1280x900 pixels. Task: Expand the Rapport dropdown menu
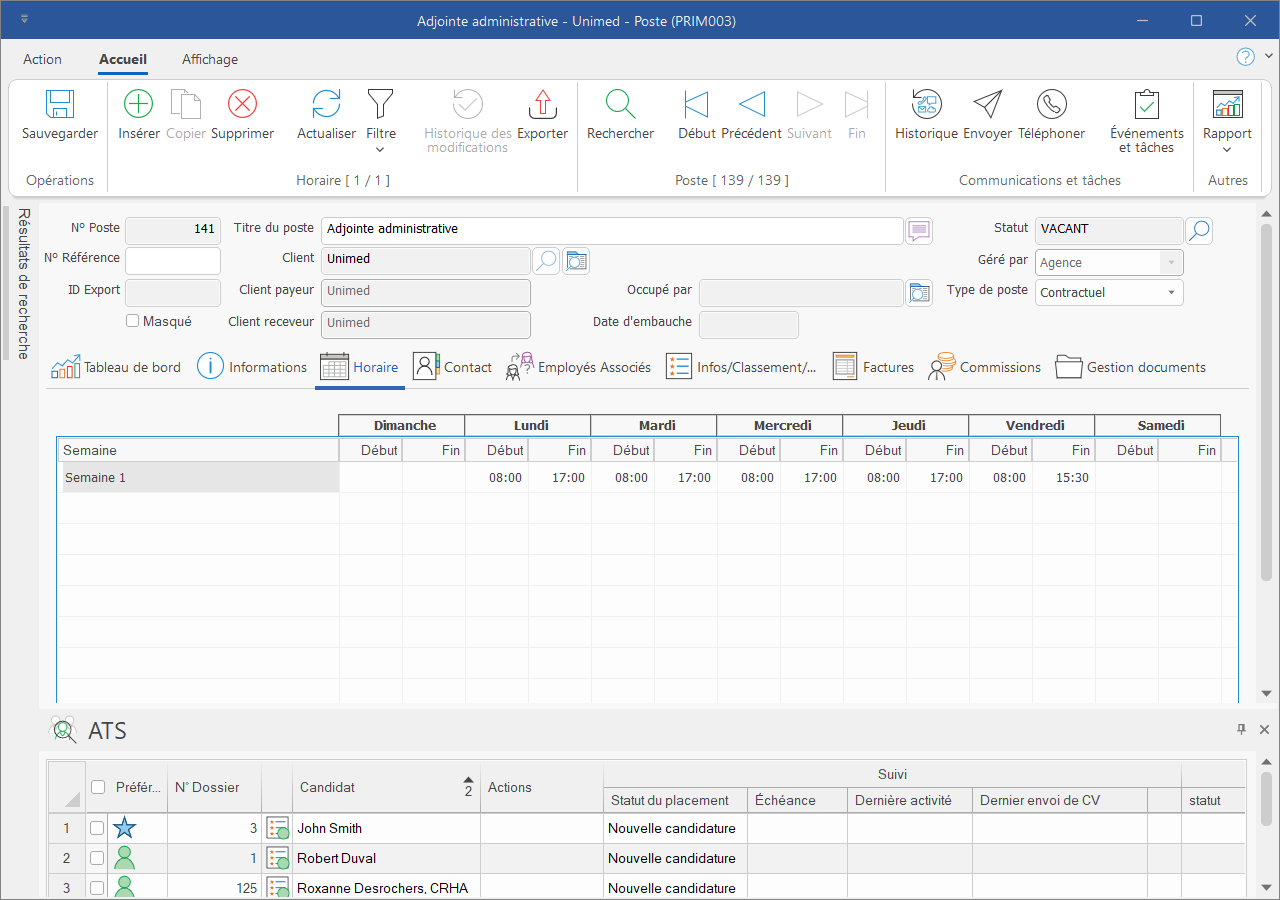[1227, 150]
